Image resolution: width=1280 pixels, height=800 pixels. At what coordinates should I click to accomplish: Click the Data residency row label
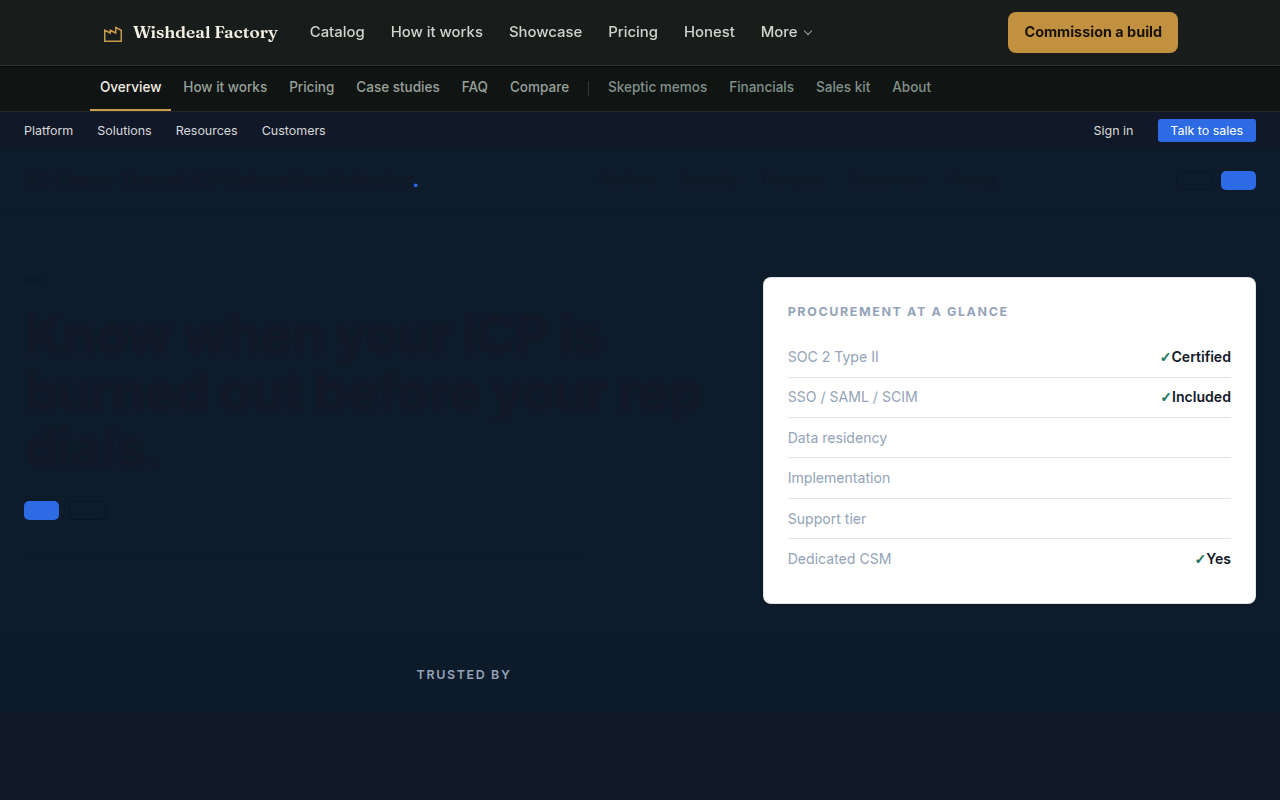tap(837, 438)
